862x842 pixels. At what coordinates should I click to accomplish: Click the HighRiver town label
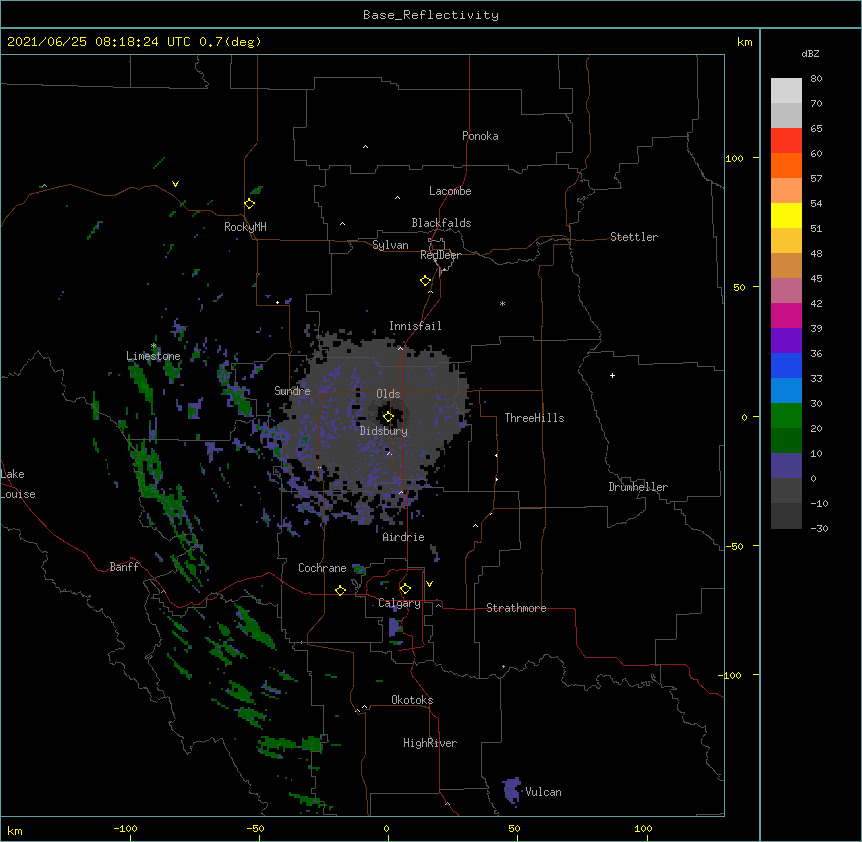pos(430,743)
